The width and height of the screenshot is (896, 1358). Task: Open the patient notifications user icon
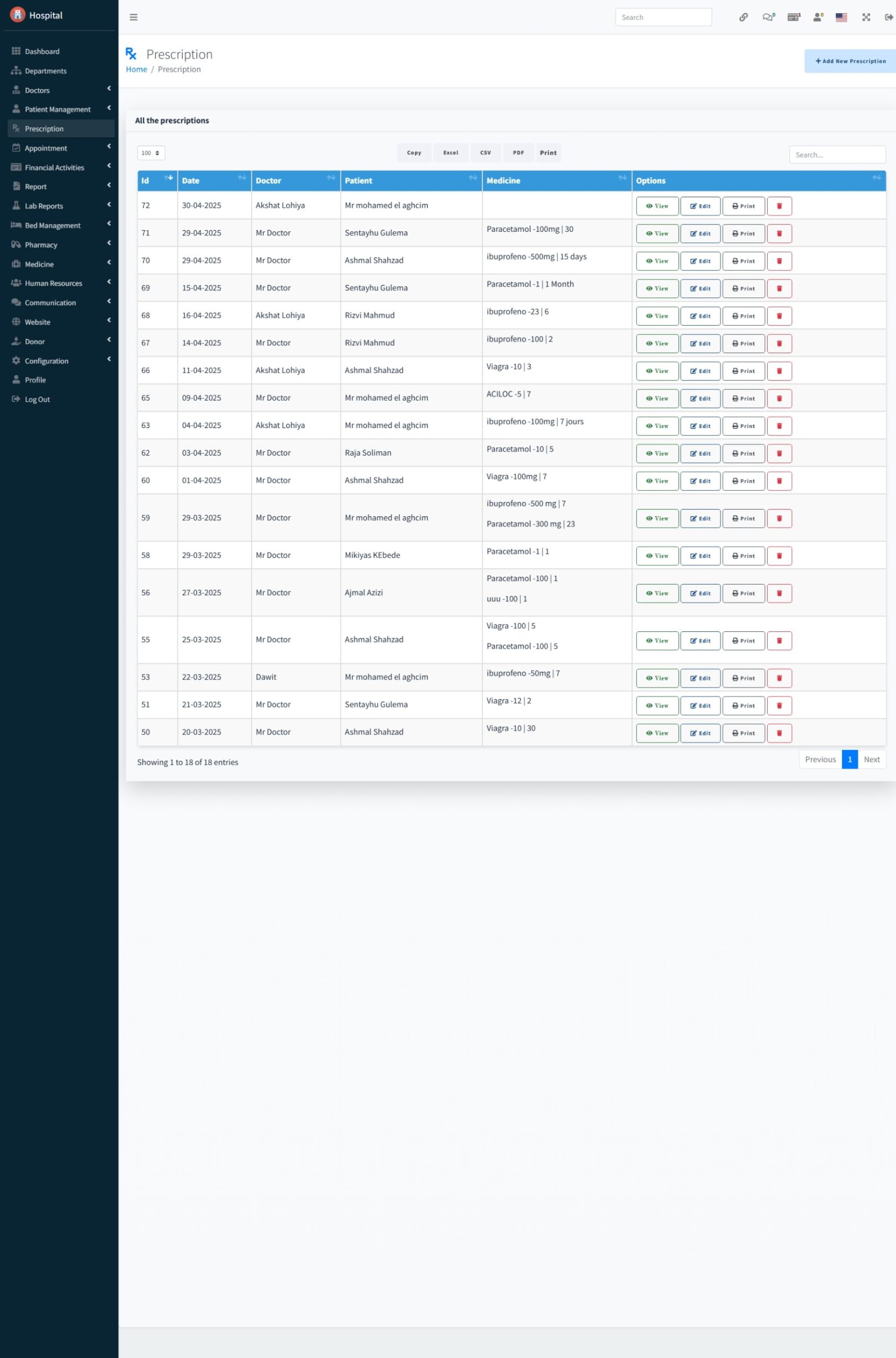tap(818, 17)
